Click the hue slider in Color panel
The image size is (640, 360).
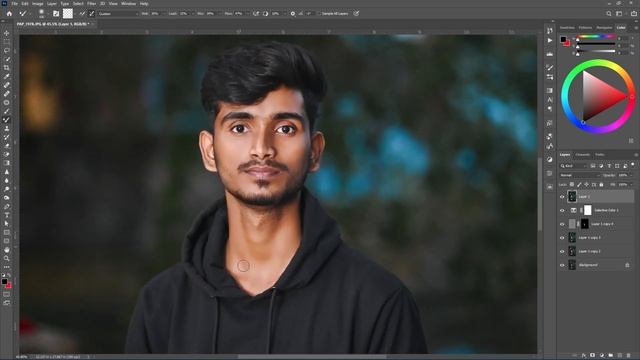(x=596, y=37)
